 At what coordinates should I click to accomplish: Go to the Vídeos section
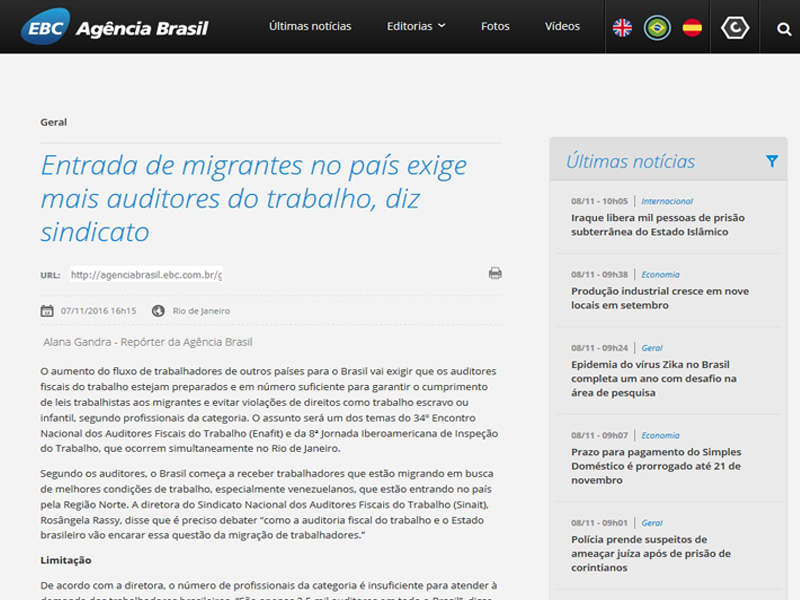click(x=562, y=26)
